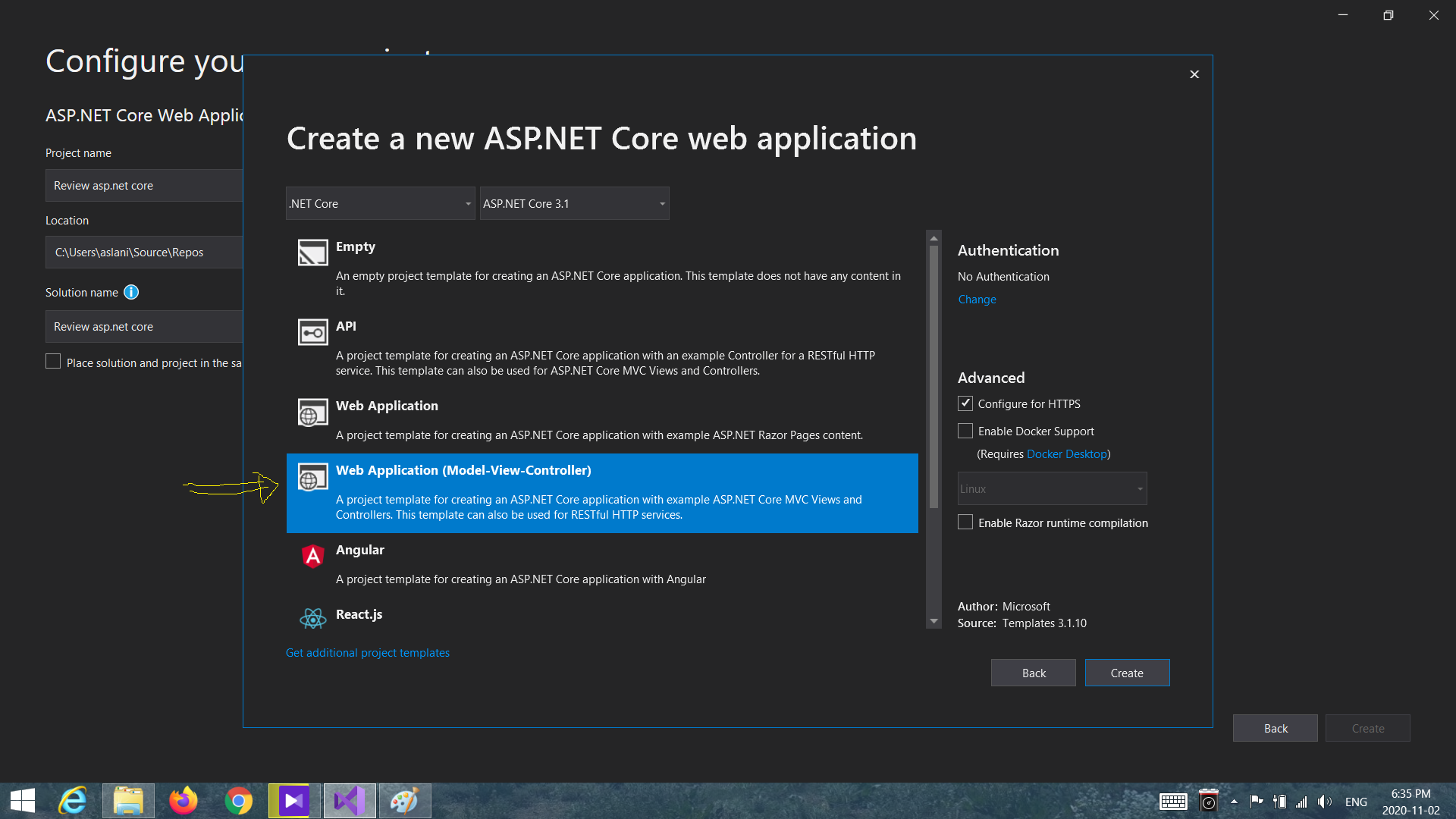This screenshot has height=819, width=1456.
Task: Click Back in the Configure project window
Action: point(1275,728)
